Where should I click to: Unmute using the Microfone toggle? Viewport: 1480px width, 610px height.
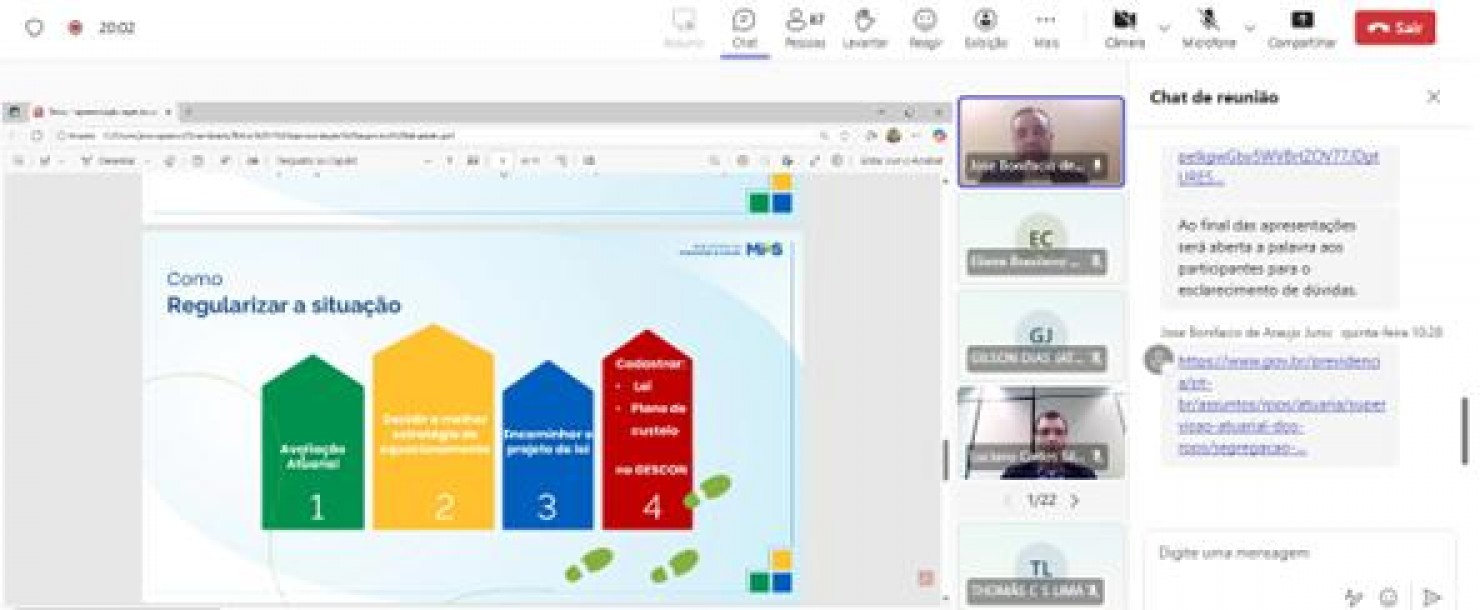click(x=1208, y=27)
